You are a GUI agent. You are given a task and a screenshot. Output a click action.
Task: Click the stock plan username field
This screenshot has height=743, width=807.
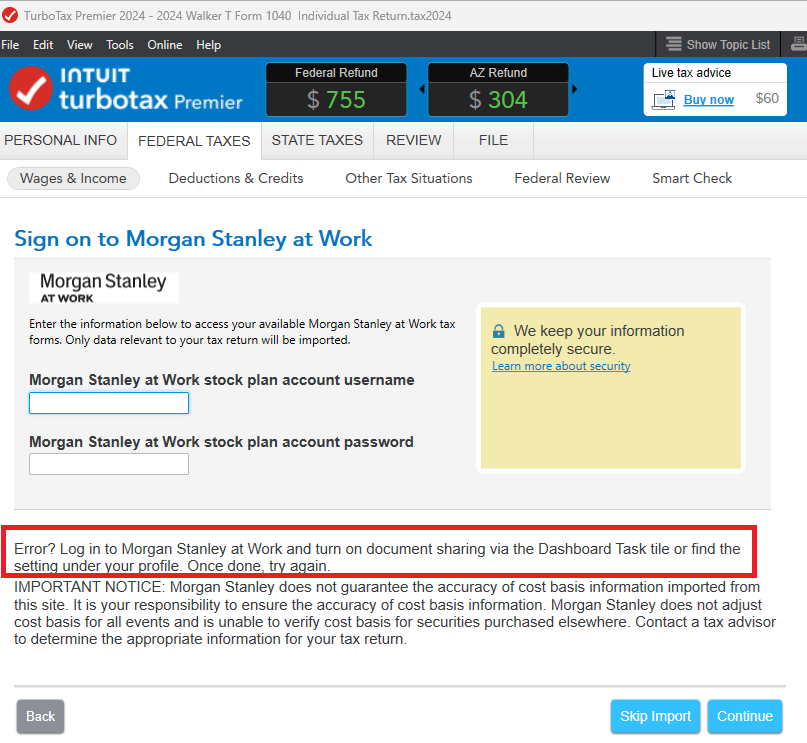[109, 403]
